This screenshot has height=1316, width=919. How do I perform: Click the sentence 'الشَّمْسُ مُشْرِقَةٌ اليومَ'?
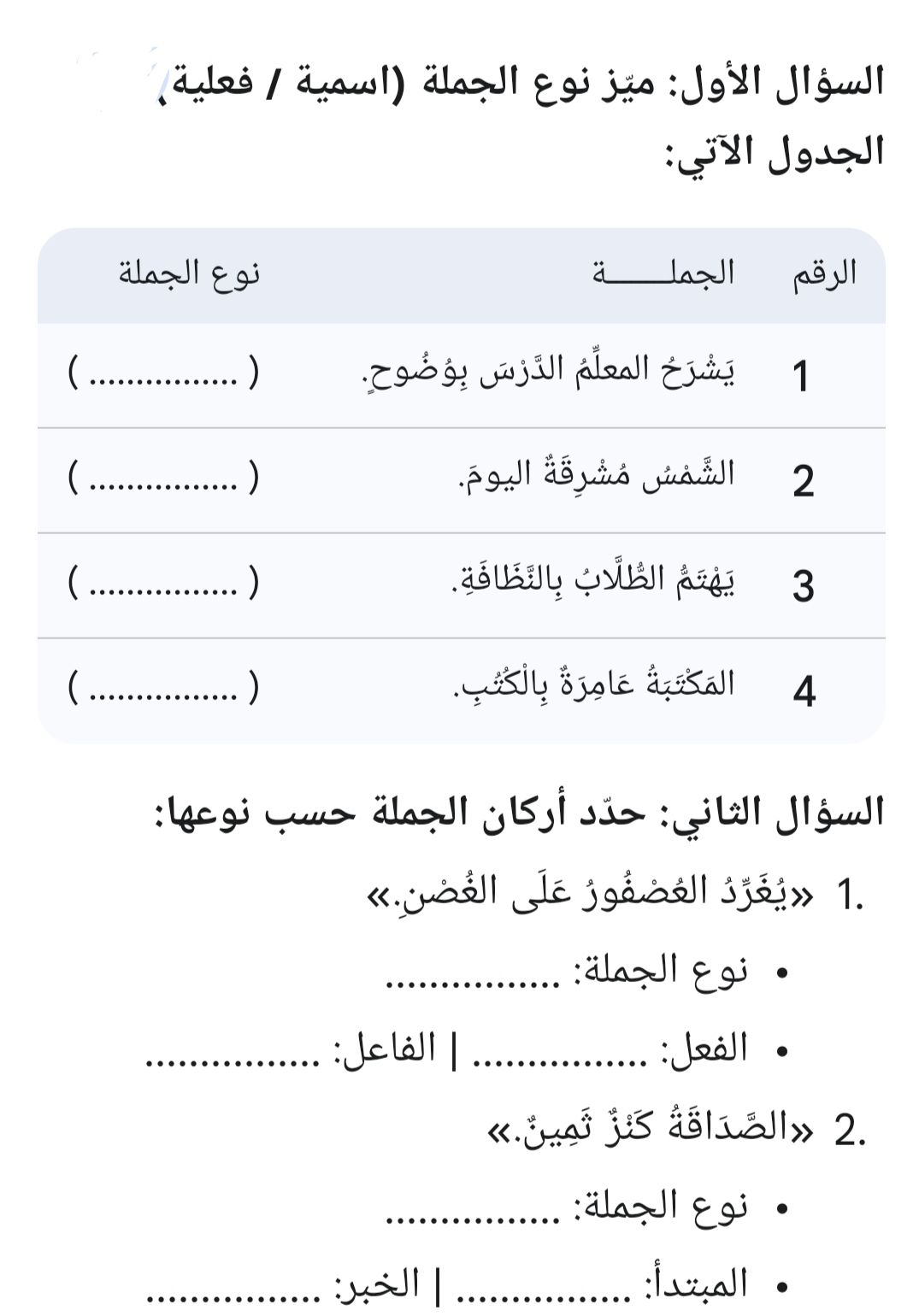597,476
